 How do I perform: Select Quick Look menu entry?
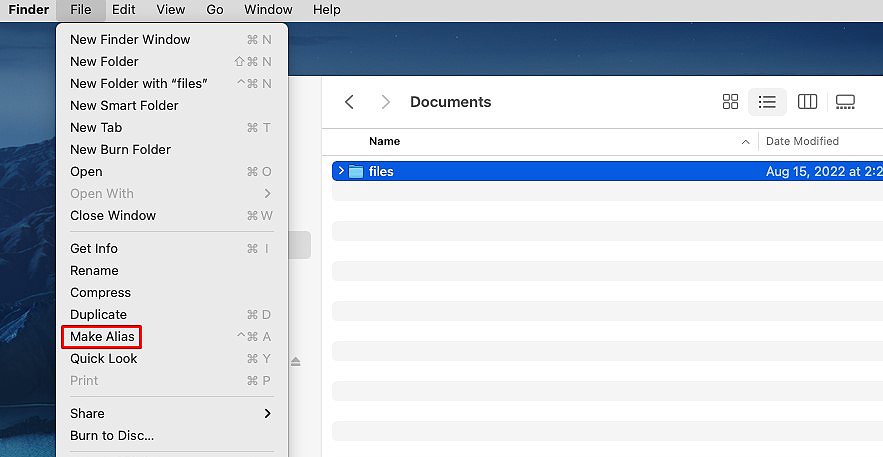coord(104,359)
